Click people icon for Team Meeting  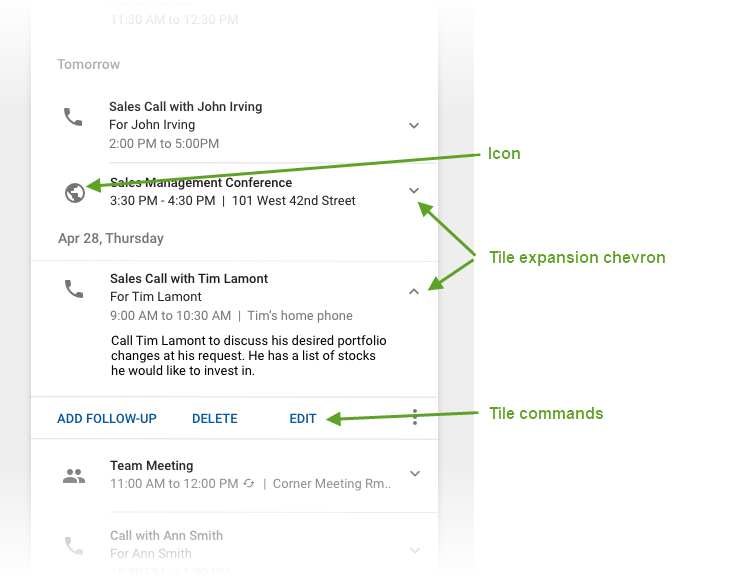tap(74, 476)
